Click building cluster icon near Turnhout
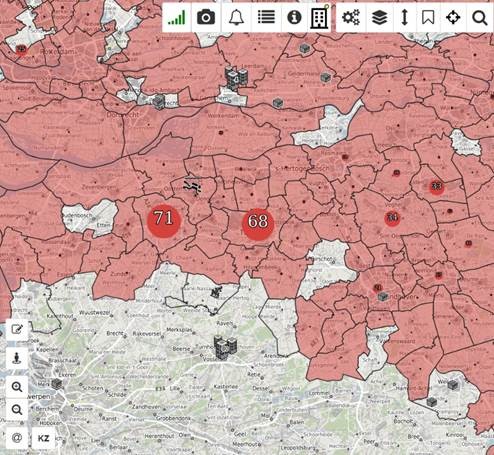The height and width of the screenshot is (455, 494). tap(225, 347)
